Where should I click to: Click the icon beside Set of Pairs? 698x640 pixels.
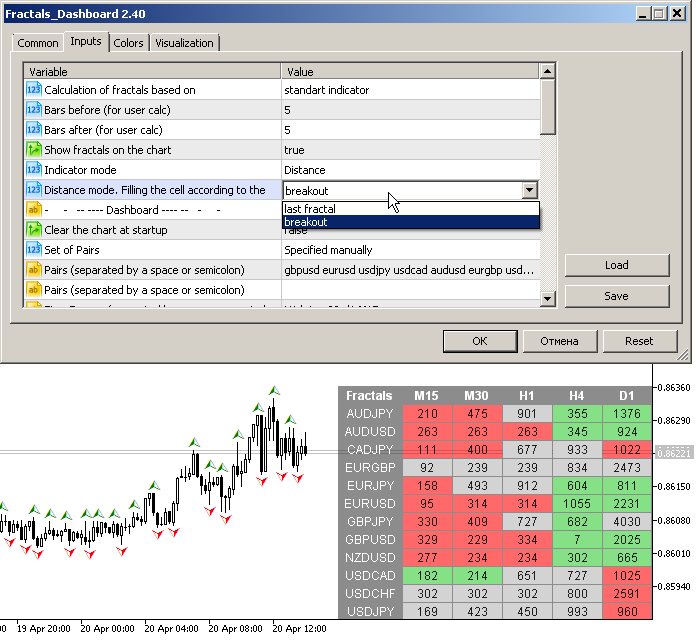click(34, 250)
